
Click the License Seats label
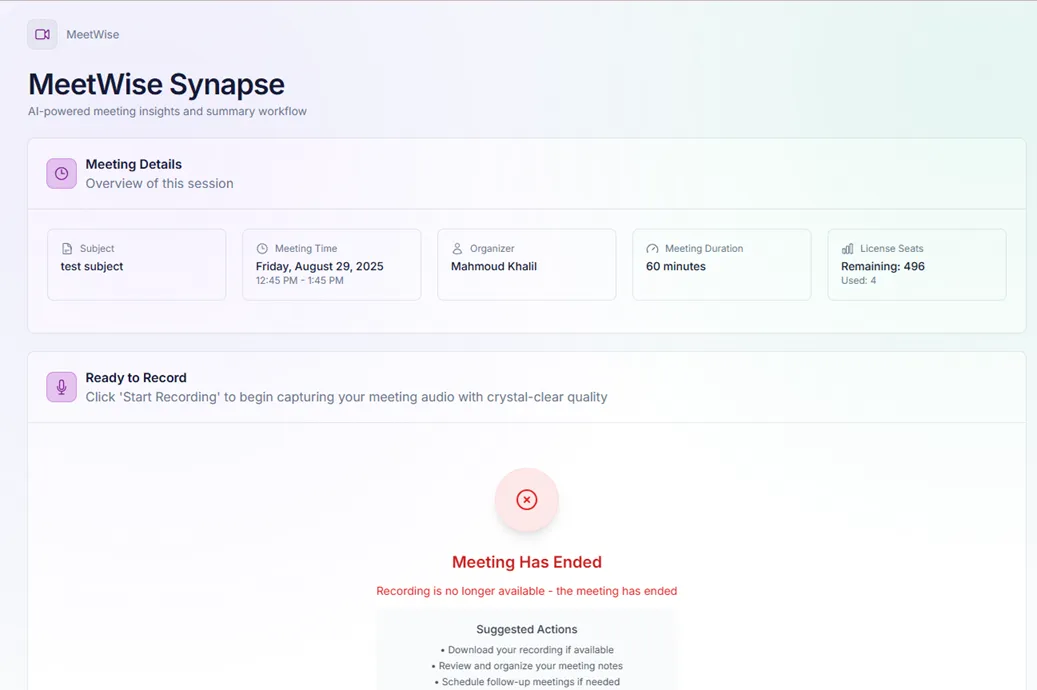click(892, 248)
